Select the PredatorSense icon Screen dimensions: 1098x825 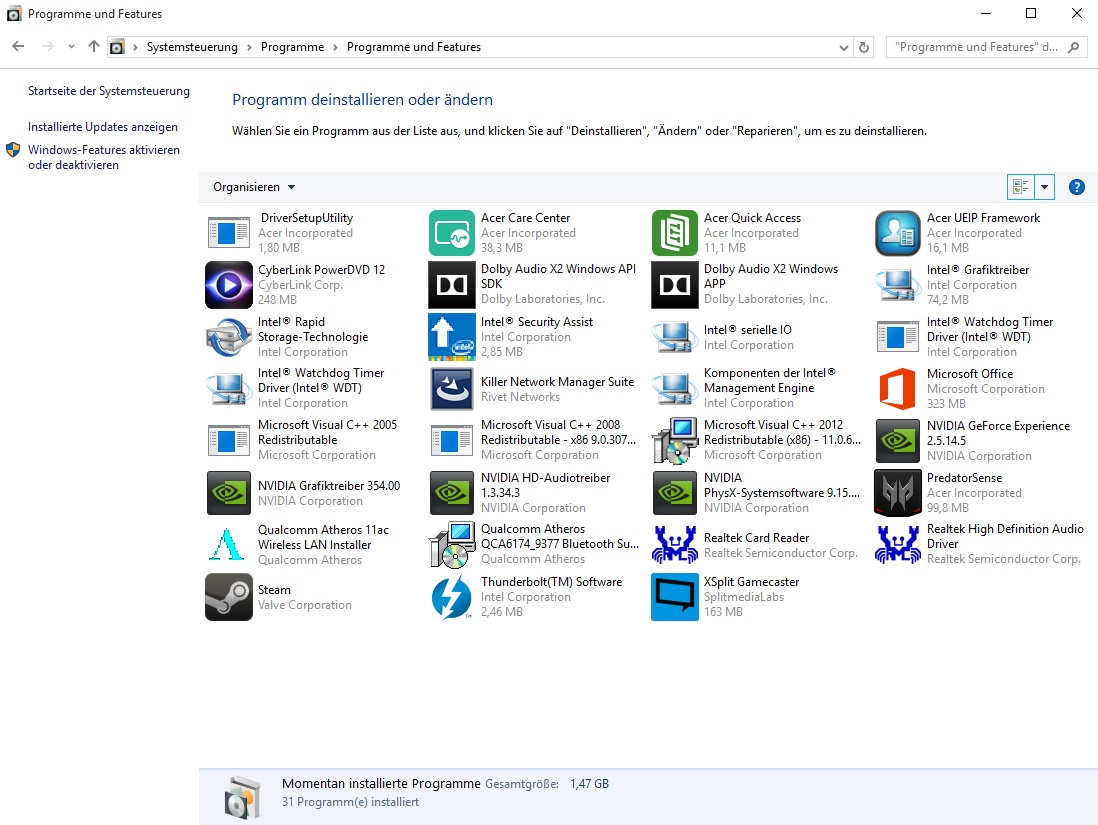pos(898,493)
